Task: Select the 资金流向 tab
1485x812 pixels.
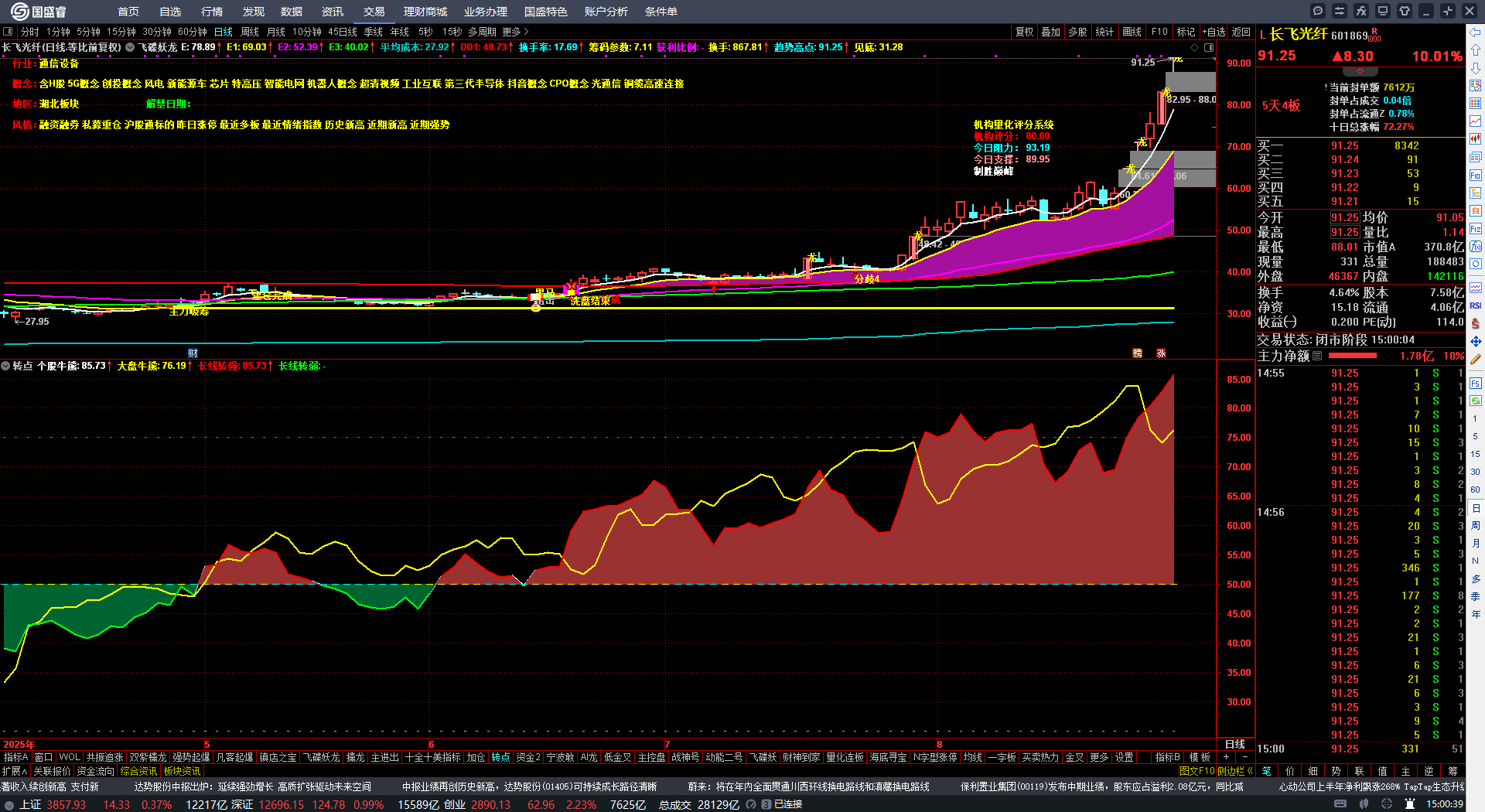Action: (95, 771)
